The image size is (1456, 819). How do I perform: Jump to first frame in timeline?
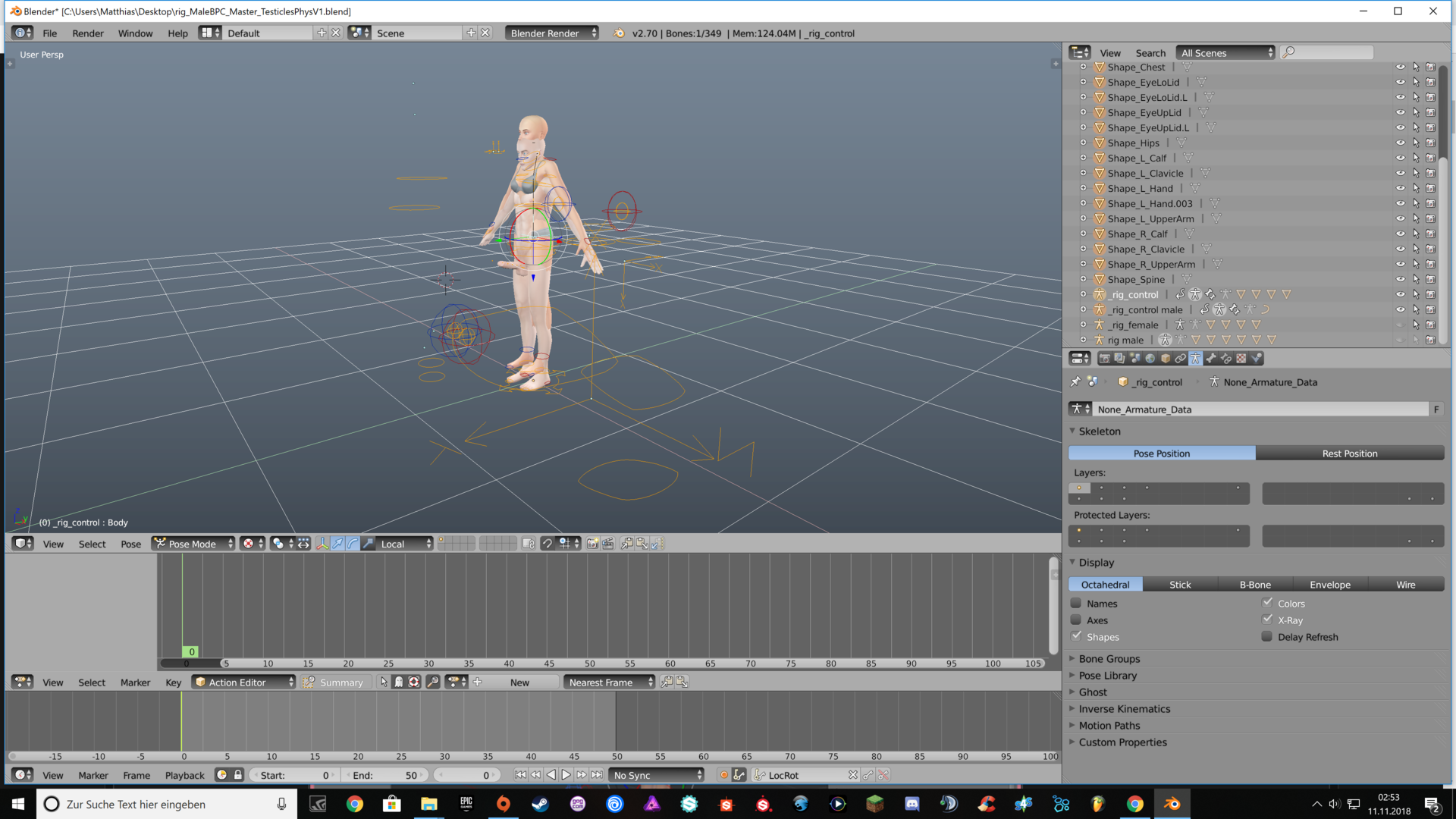[x=520, y=775]
